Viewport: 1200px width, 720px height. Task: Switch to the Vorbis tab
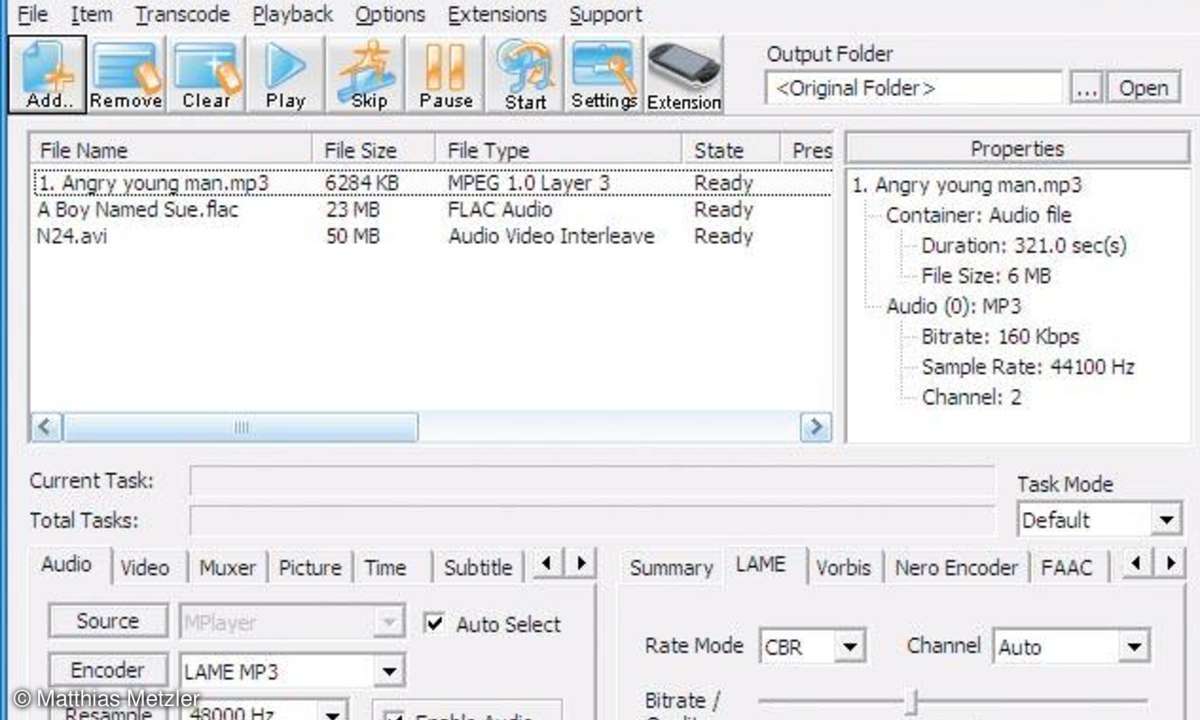click(843, 568)
